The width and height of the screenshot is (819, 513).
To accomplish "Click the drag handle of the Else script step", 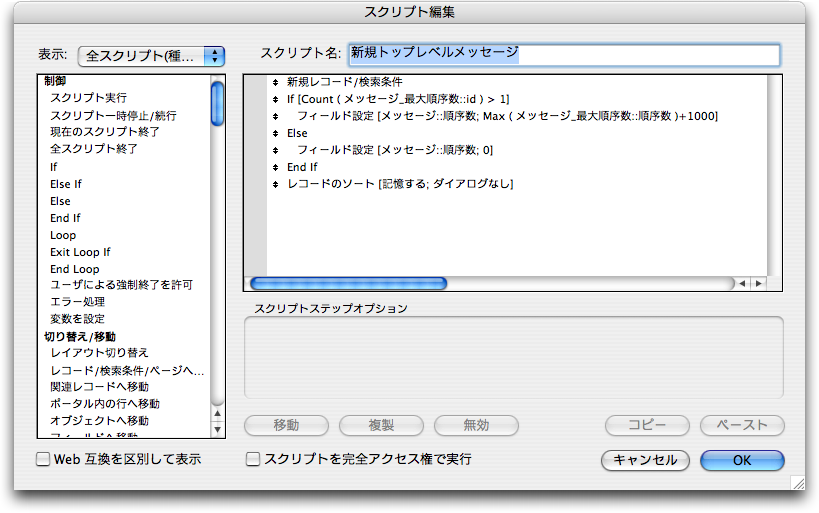I will tap(275, 133).
